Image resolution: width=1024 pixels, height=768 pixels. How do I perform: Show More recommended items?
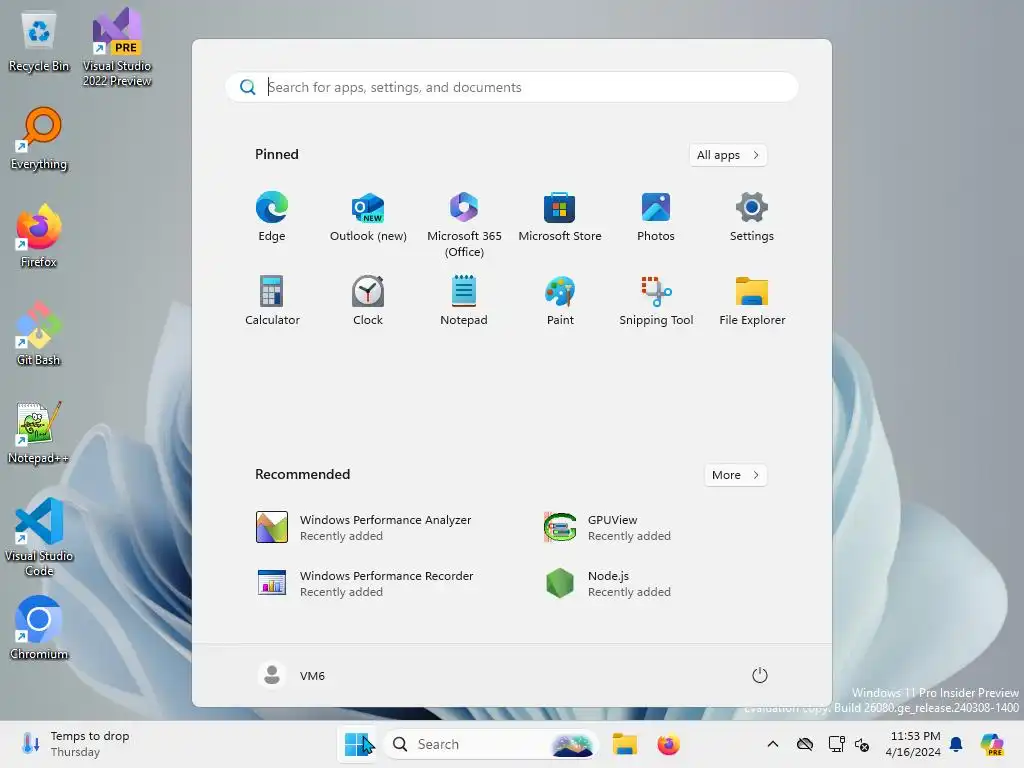(x=735, y=475)
